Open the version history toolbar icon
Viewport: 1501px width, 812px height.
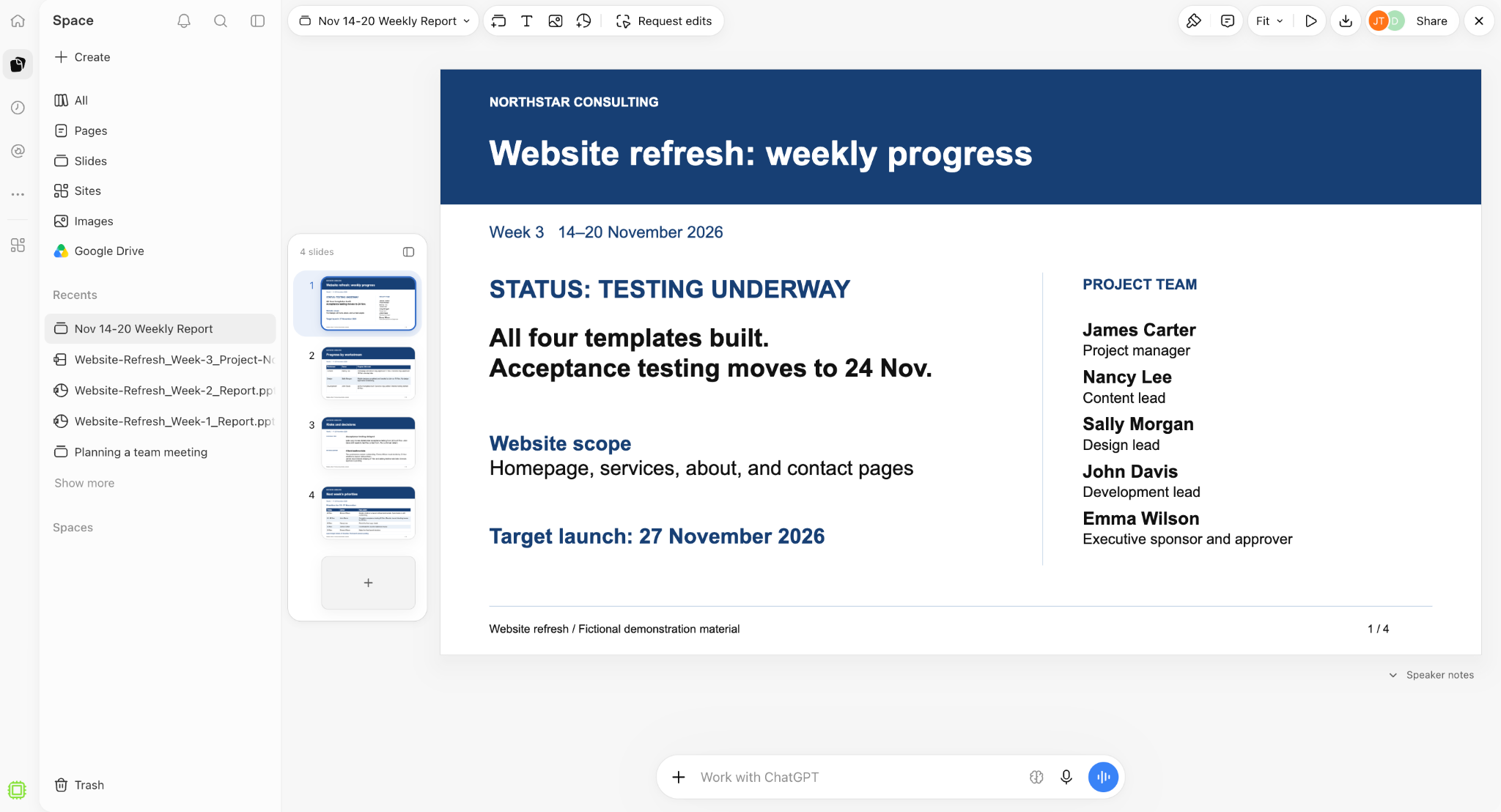point(583,21)
